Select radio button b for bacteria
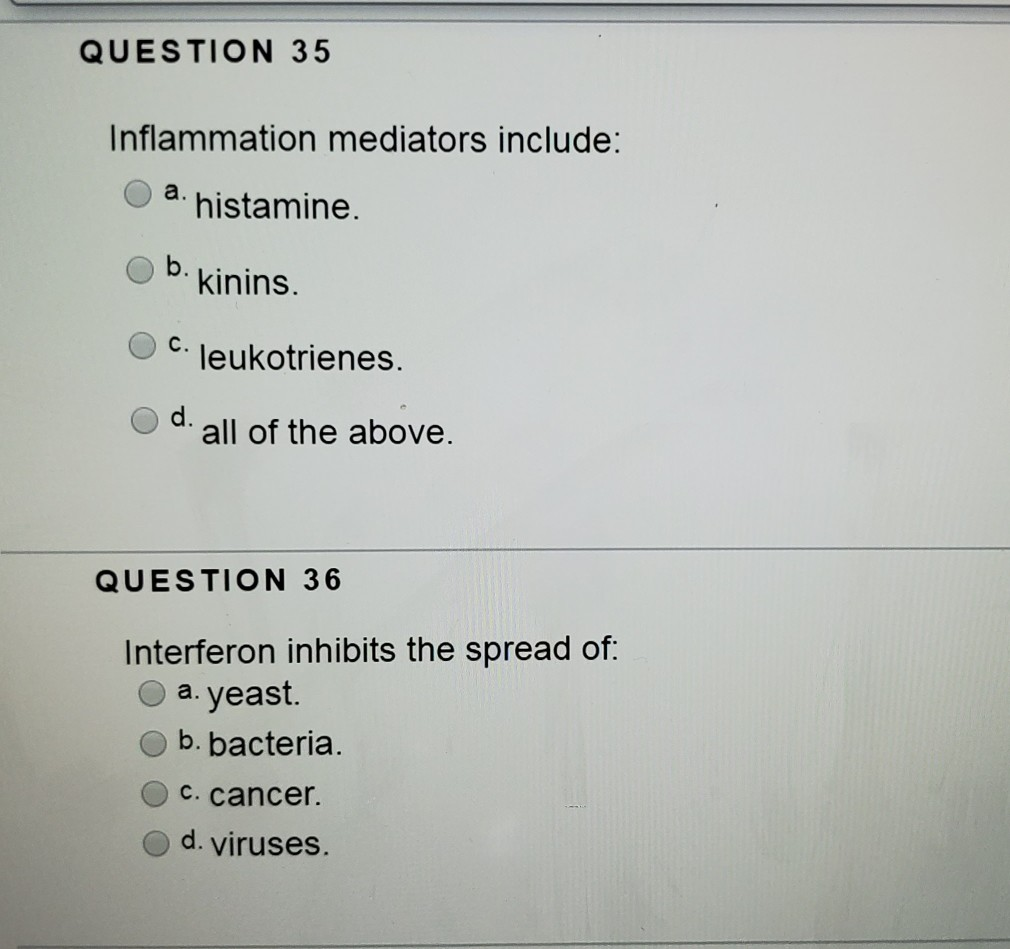The height and width of the screenshot is (949, 1010). pos(152,741)
